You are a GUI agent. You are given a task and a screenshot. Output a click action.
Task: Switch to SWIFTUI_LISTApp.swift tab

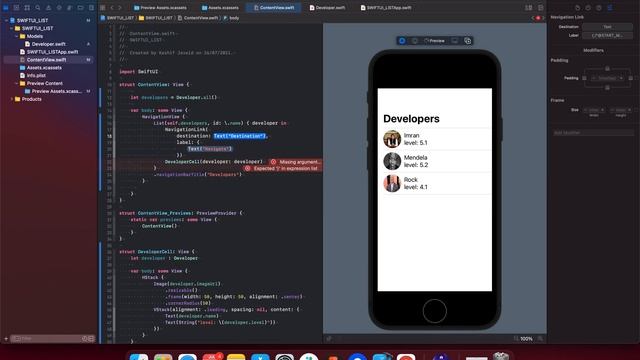[386, 7]
